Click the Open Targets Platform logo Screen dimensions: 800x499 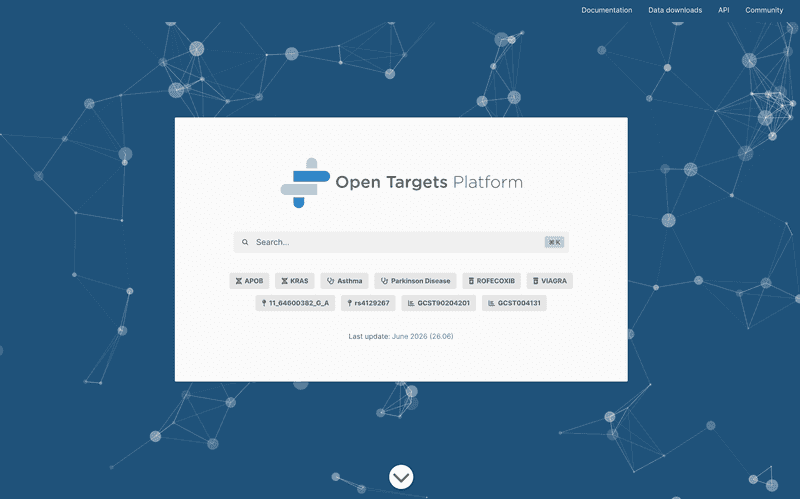click(402, 183)
